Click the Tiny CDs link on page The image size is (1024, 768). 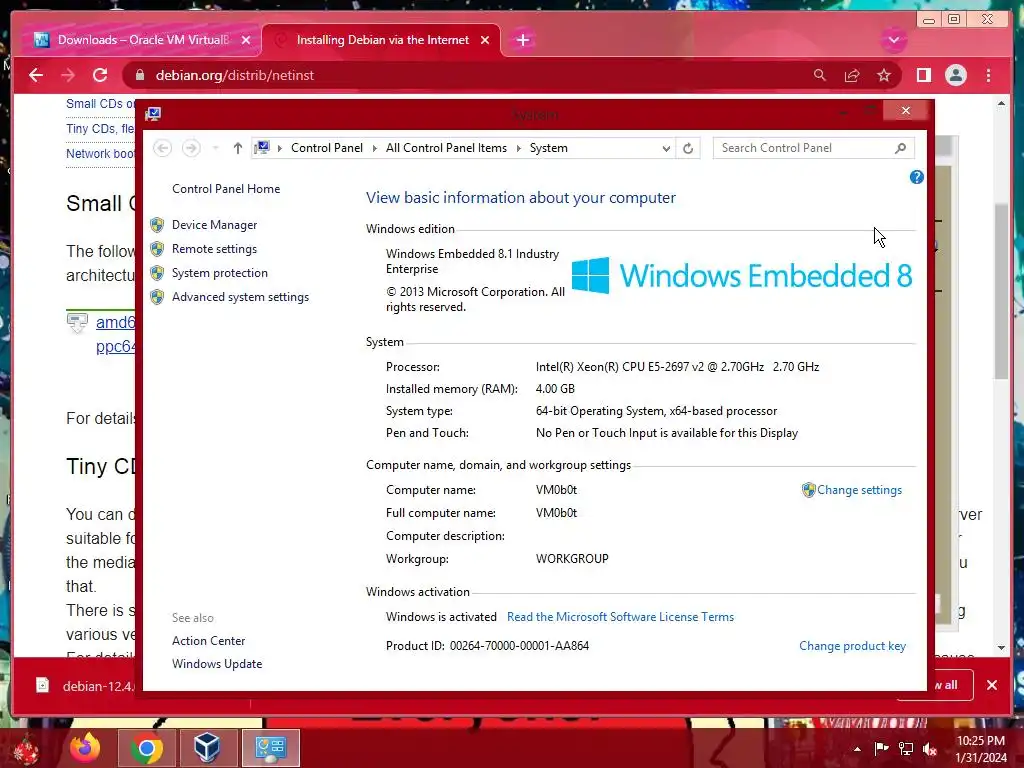pos(101,129)
